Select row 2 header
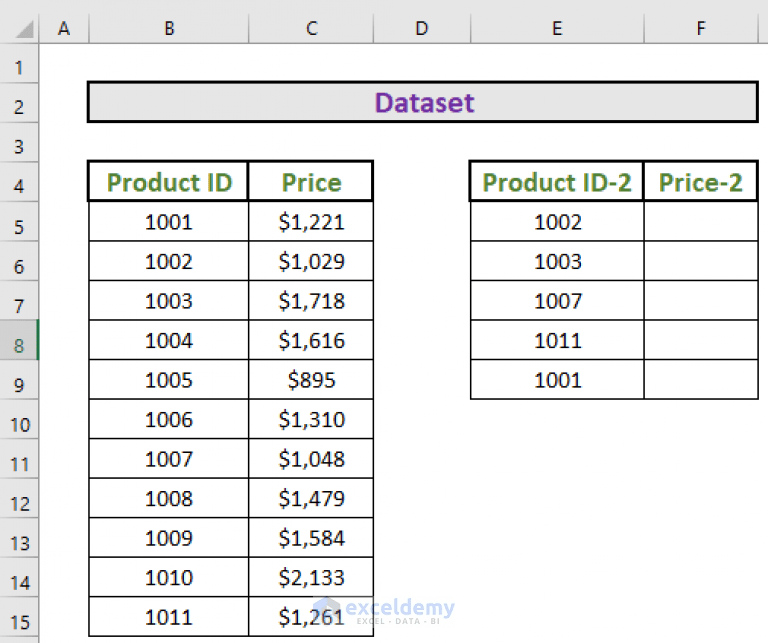768x643 pixels. 19,103
